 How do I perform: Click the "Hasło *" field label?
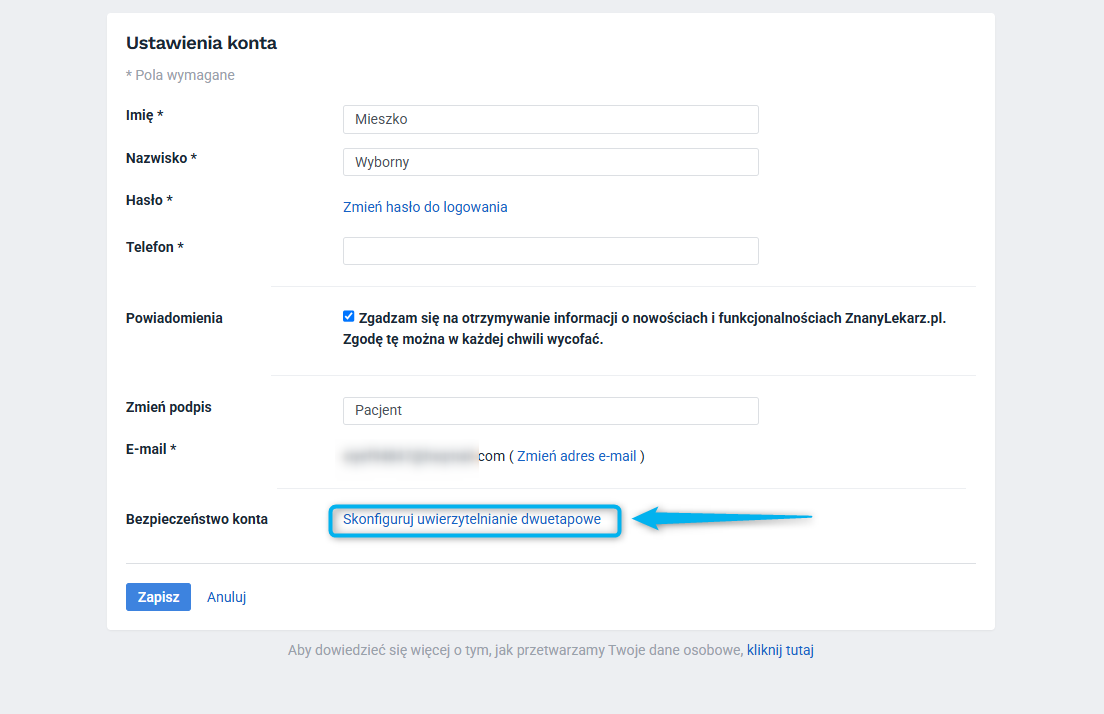click(148, 200)
